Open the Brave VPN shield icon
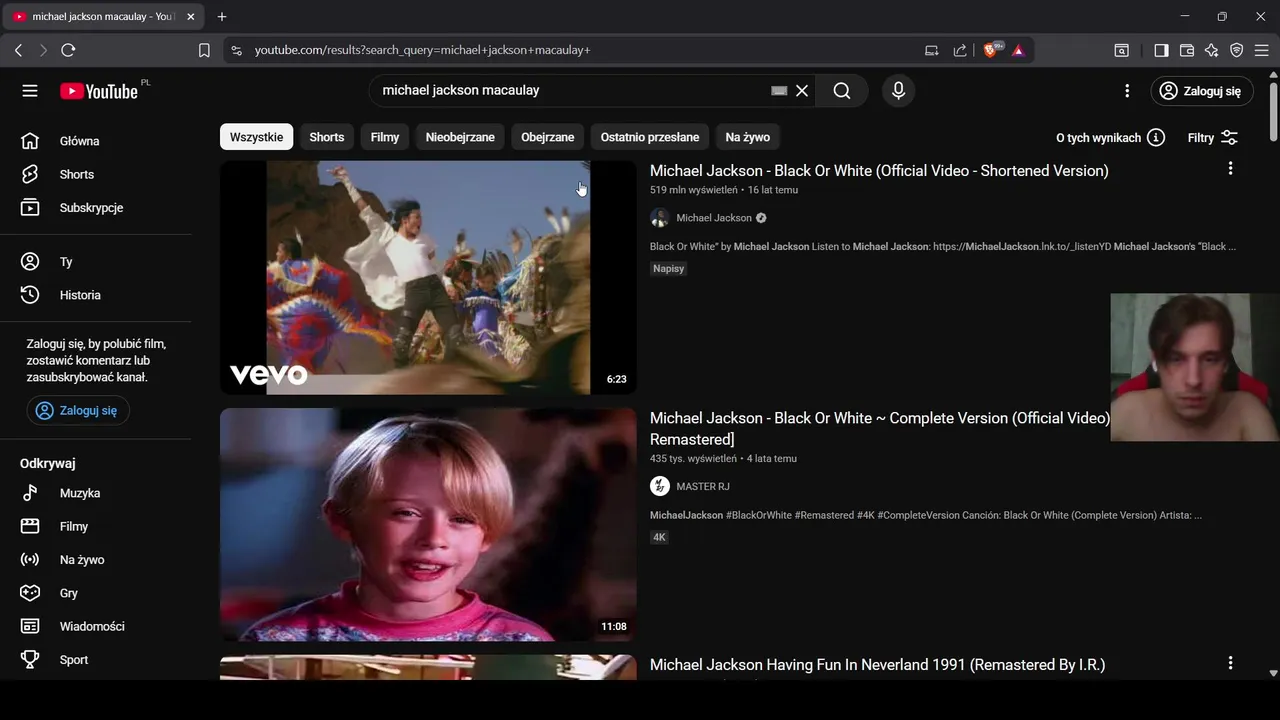The width and height of the screenshot is (1280, 720). coord(1237,50)
